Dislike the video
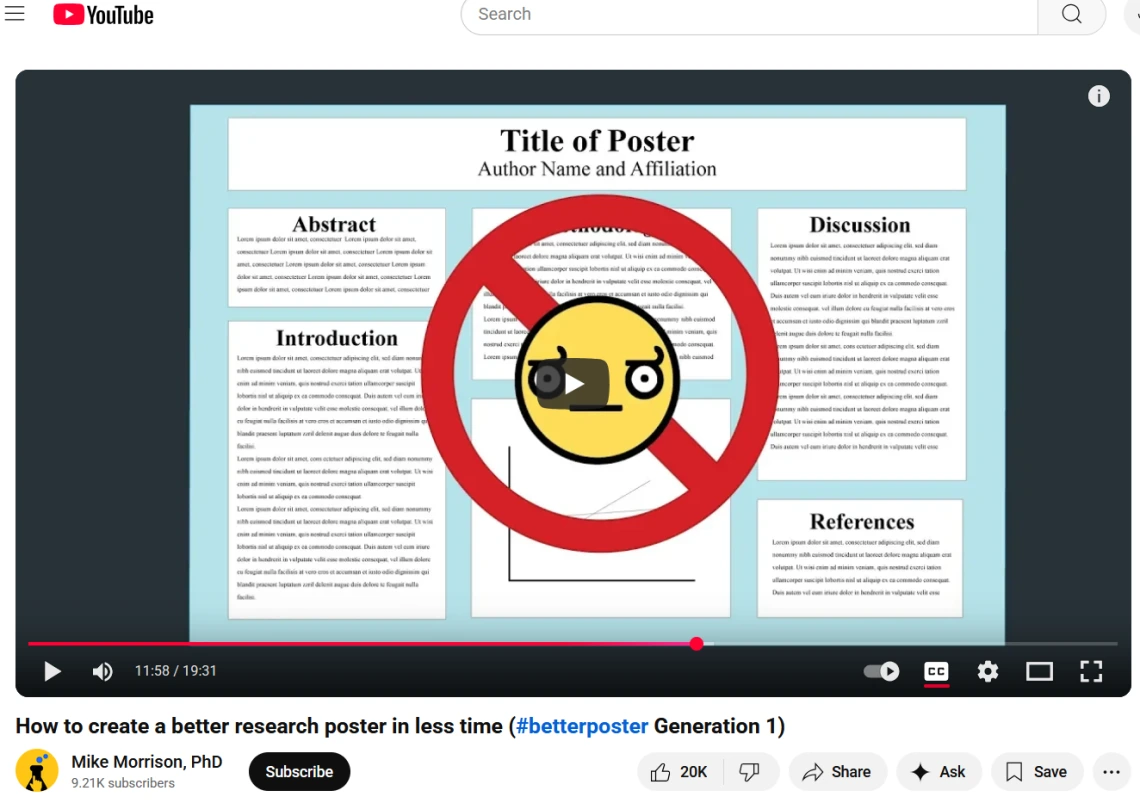Screen dimensions: 1140x803 (749, 772)
